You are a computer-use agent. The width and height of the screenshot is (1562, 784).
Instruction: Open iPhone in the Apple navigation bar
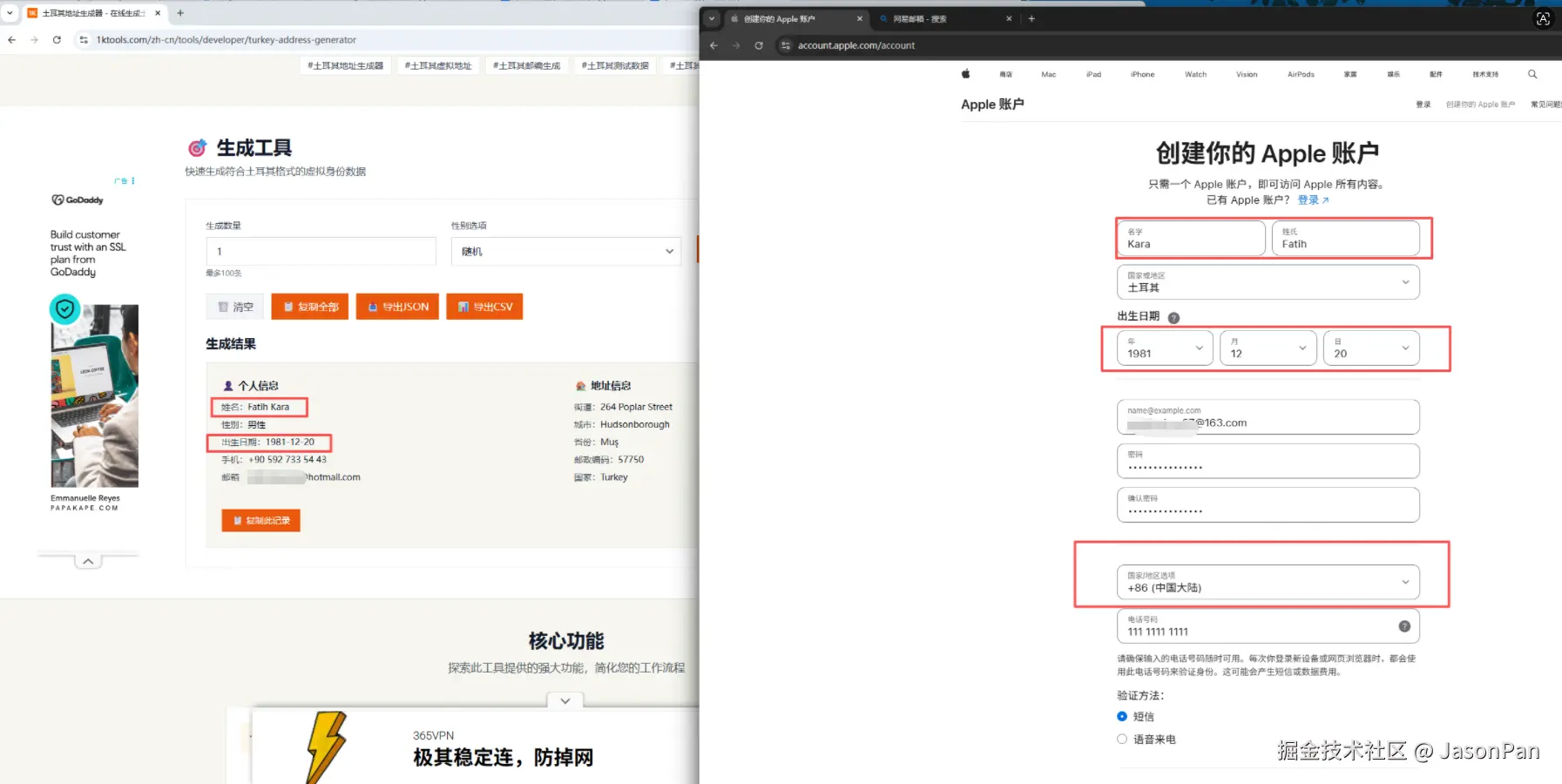pos(1143,74)
